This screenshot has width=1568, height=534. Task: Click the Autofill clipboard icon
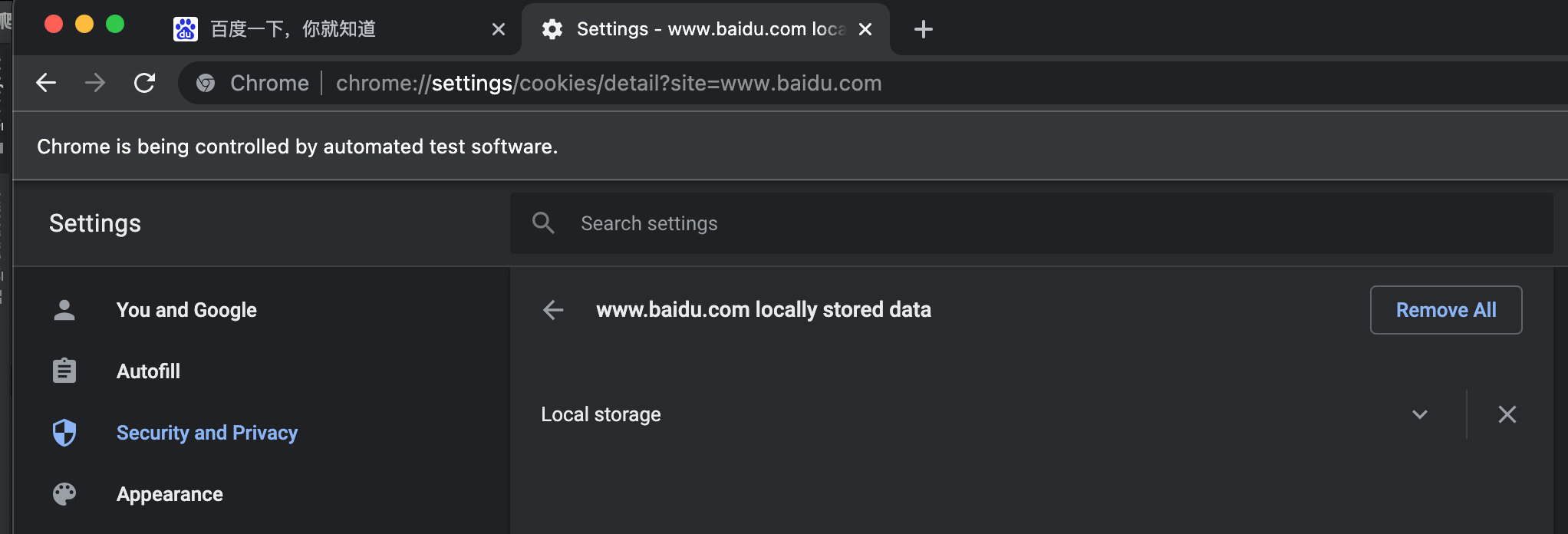(64, 371)
